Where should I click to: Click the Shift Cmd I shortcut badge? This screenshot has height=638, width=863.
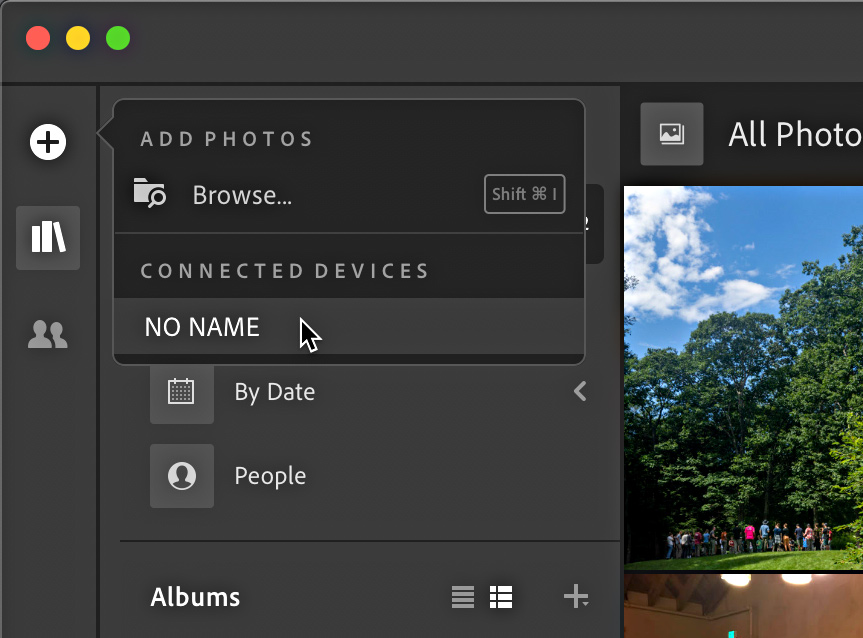[x=525, y=194]
